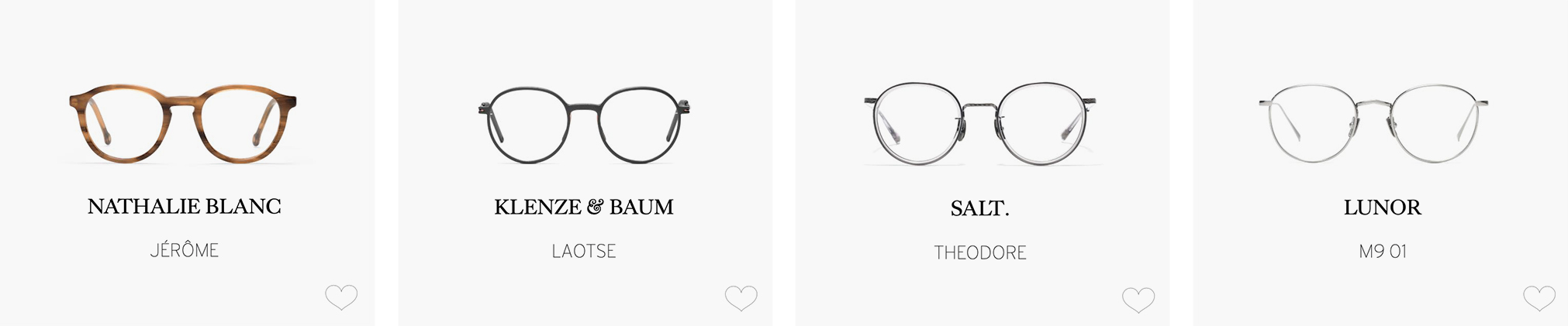Toggle wishlist heart for Klenze & Baum Laotse
The height and width of the screenshot is (326, 1568).
741,298
